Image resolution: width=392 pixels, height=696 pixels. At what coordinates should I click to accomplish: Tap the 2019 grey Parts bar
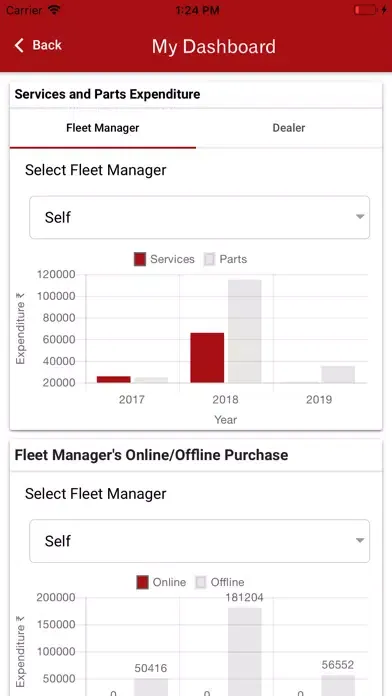tap(338, 374)
